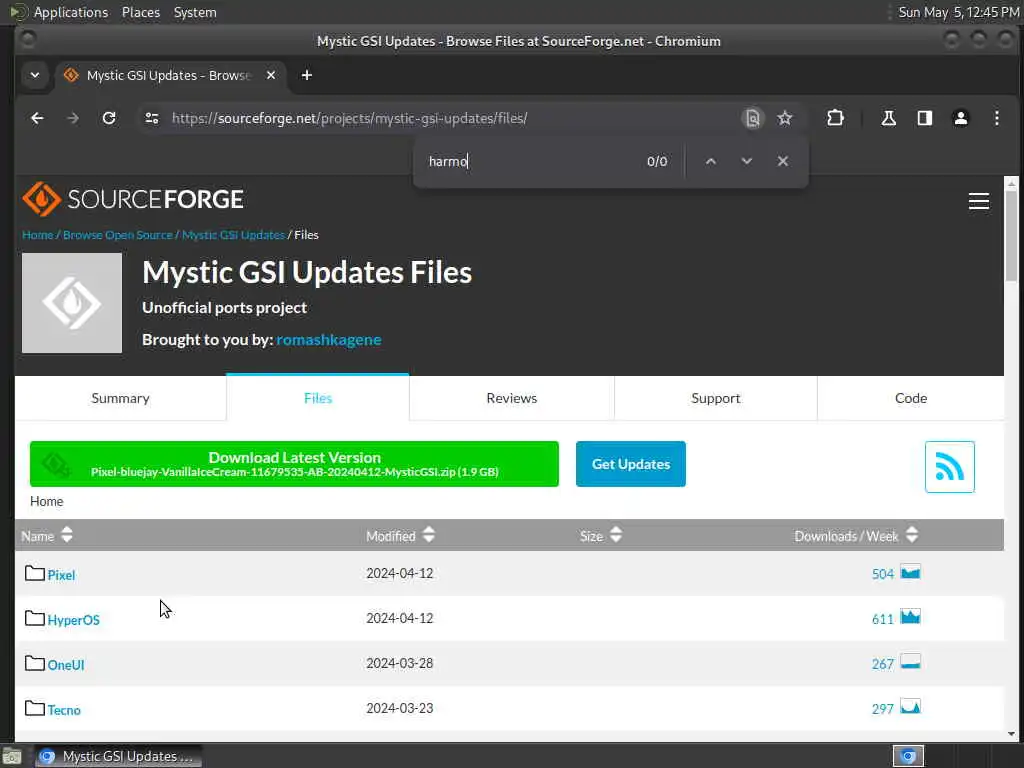Screen dimensions: 1024x768
Task: Click the 611 downloads count link
Action: 882,619
